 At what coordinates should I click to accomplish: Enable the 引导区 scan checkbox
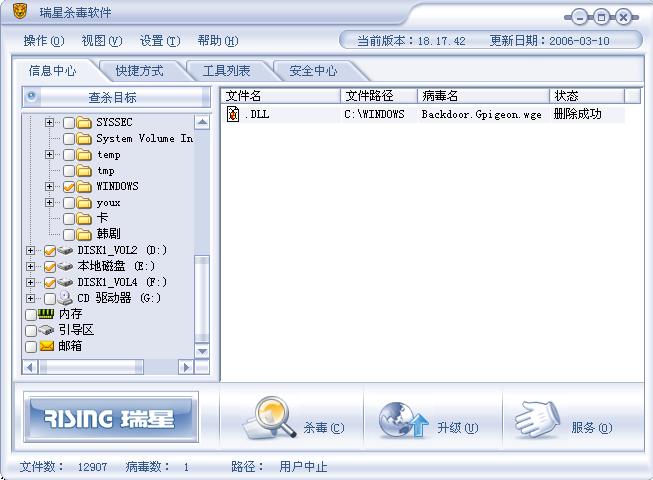31,331
